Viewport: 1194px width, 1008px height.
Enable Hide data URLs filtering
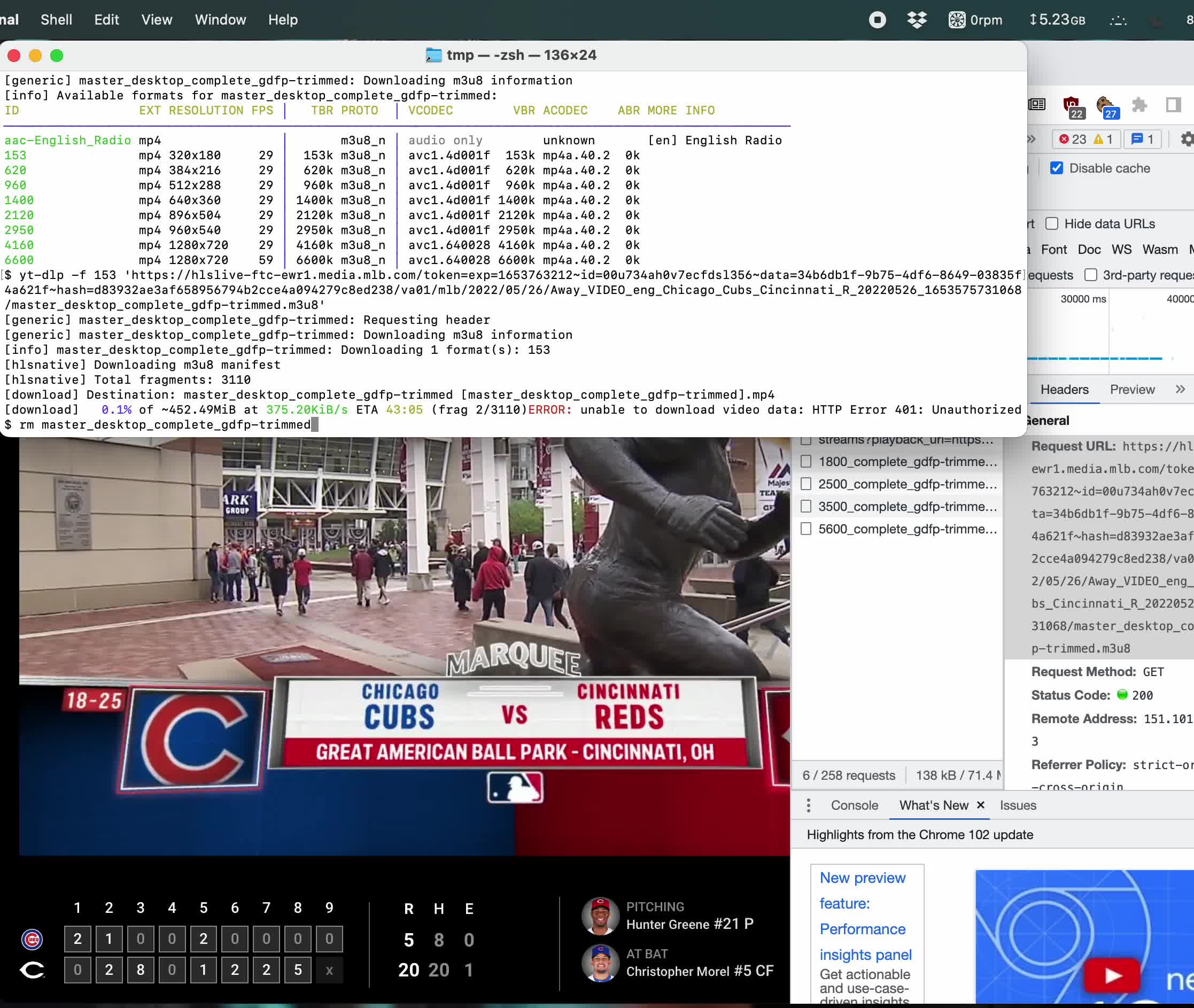coord(1052,223)
